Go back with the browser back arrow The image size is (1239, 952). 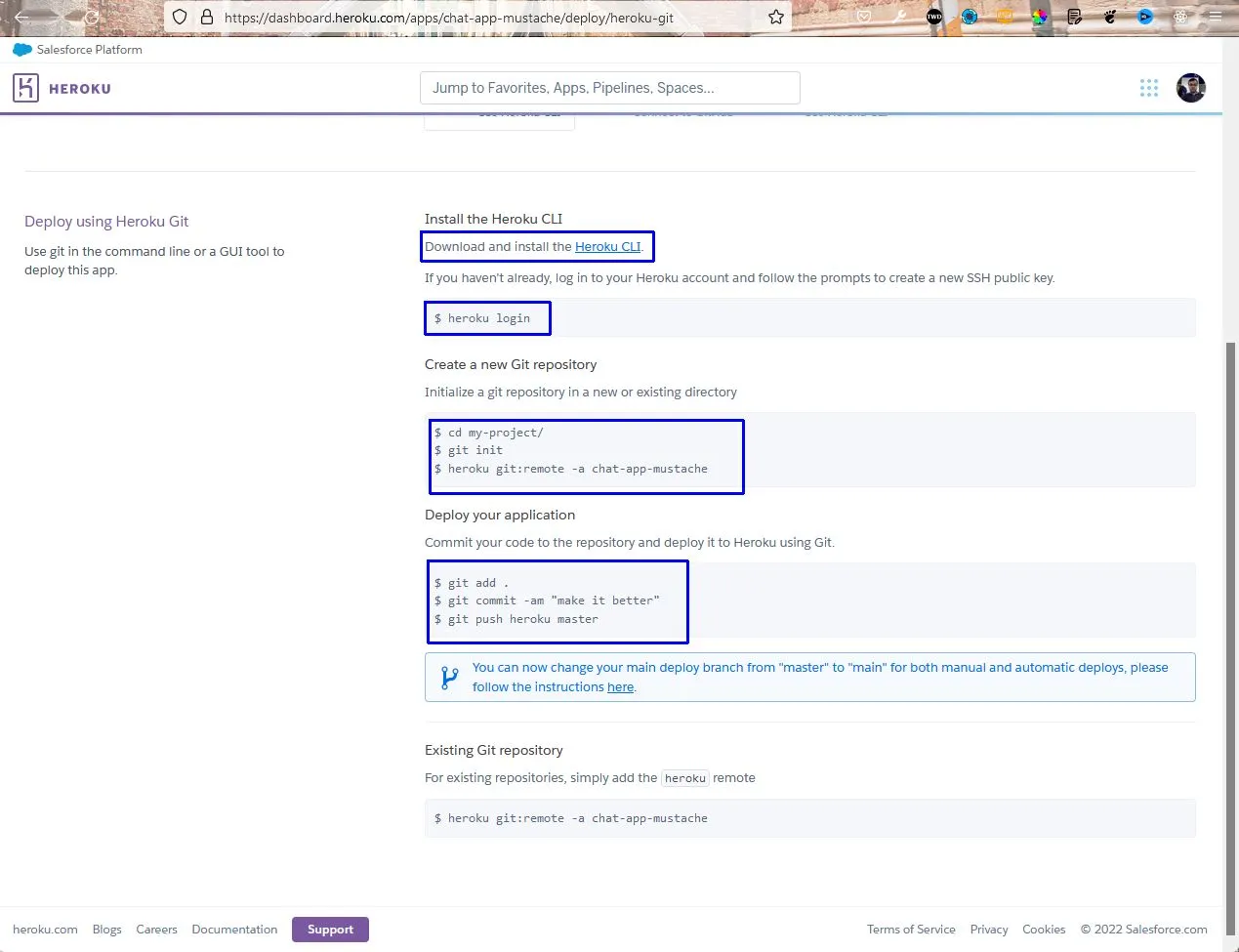[x=21, y=17]
